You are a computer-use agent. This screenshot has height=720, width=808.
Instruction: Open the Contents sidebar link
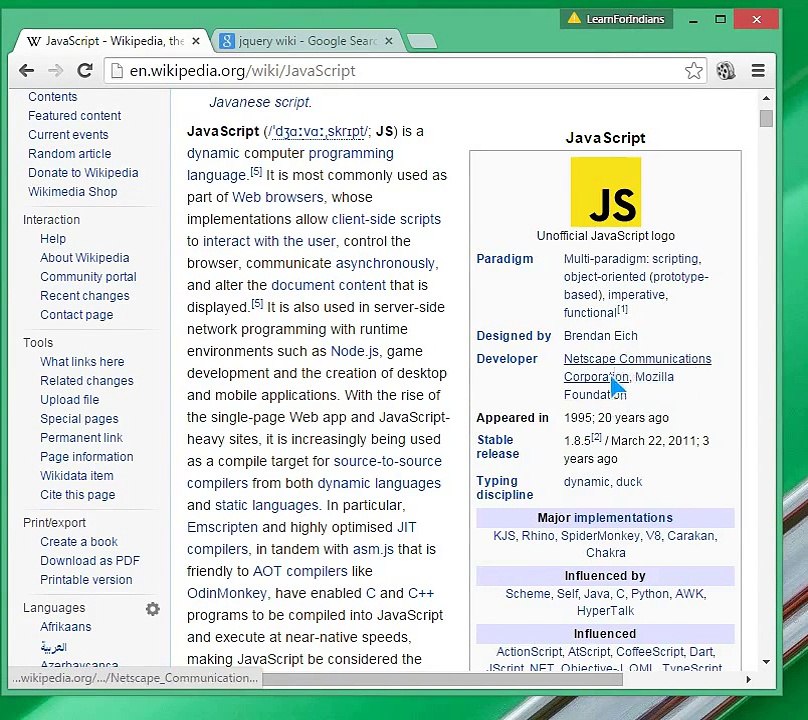click(x=53, y=97)
